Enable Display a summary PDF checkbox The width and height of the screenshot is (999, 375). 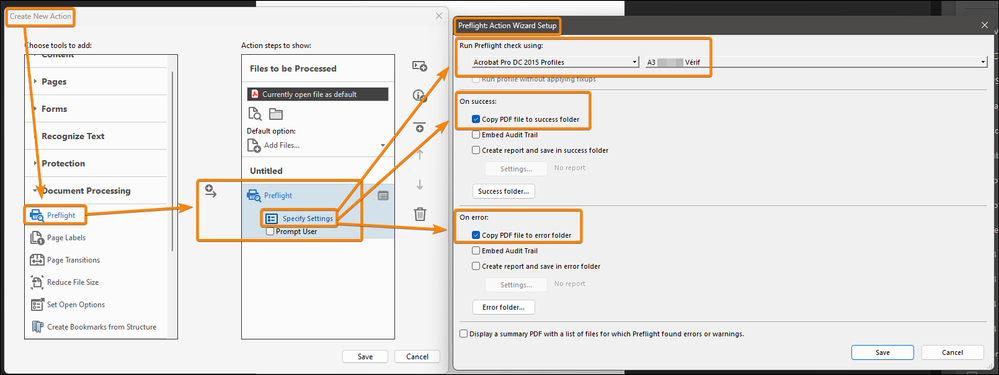click(463, 333)
